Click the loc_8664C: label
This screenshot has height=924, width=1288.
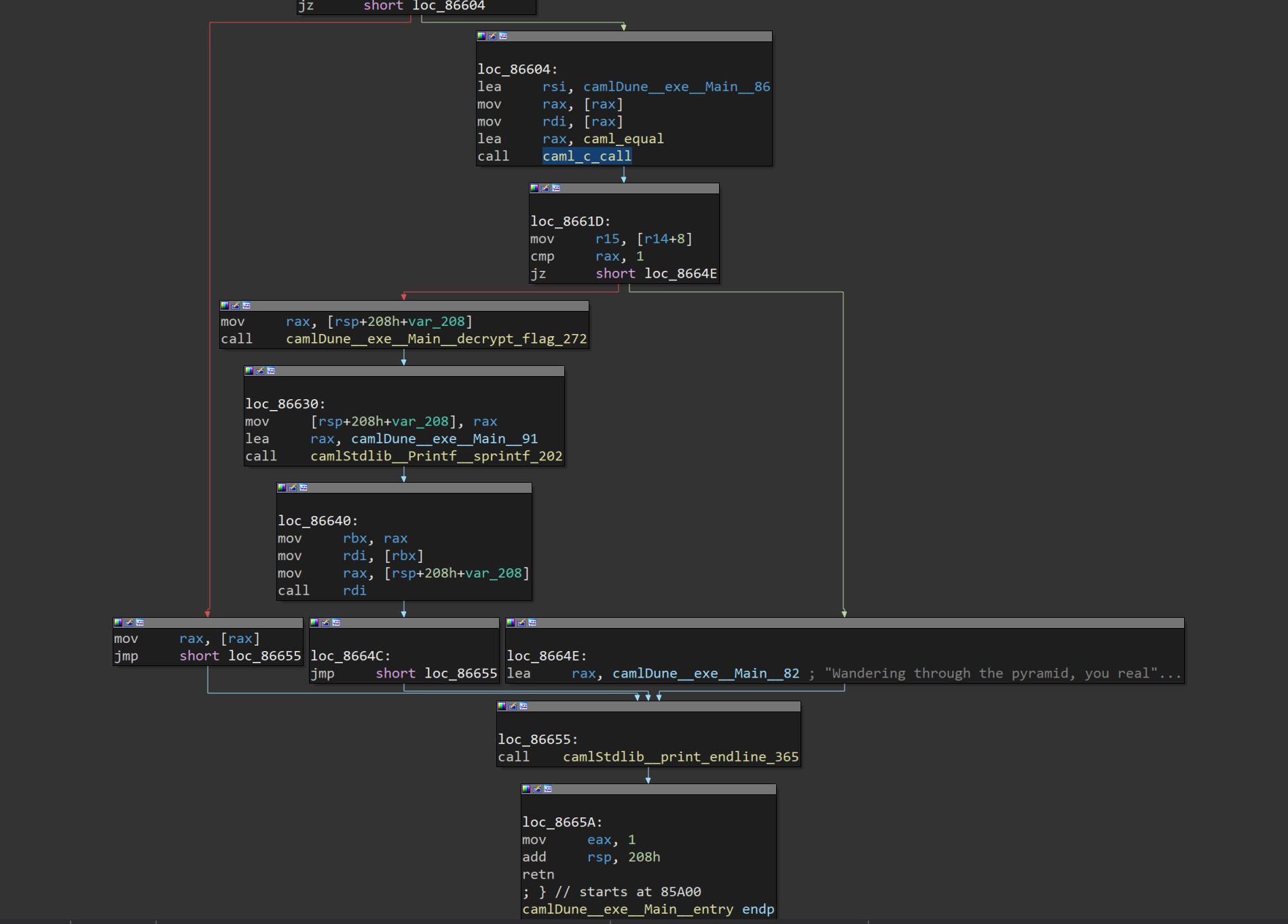[x=350, y=656]
